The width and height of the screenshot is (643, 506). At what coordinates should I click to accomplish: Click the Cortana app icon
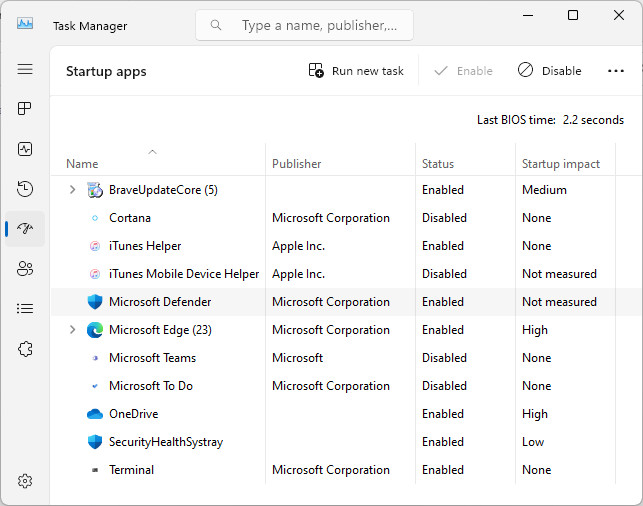point(95,218)
